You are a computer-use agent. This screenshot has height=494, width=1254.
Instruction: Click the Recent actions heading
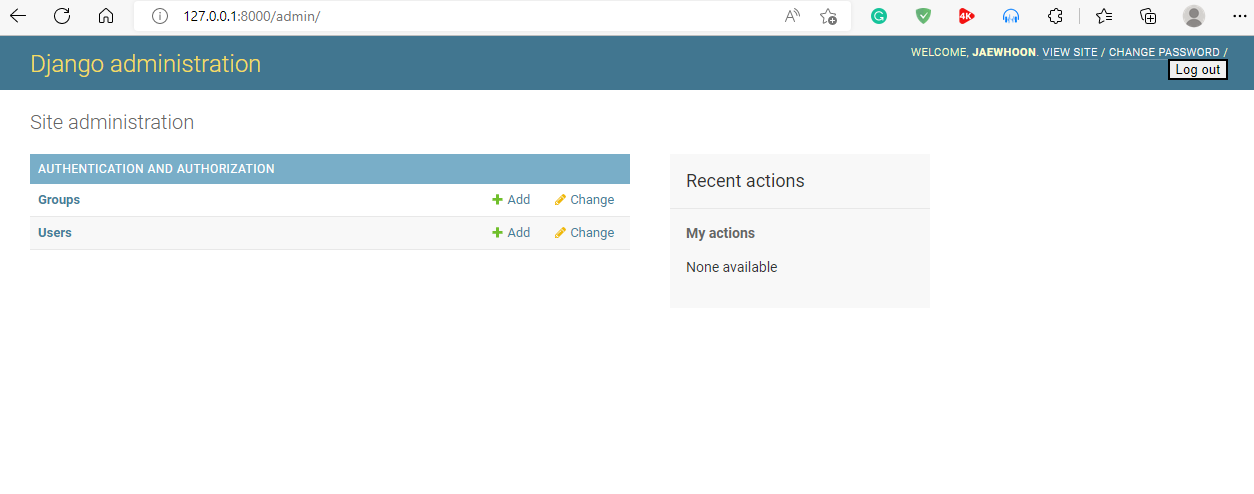coord(745,181)
